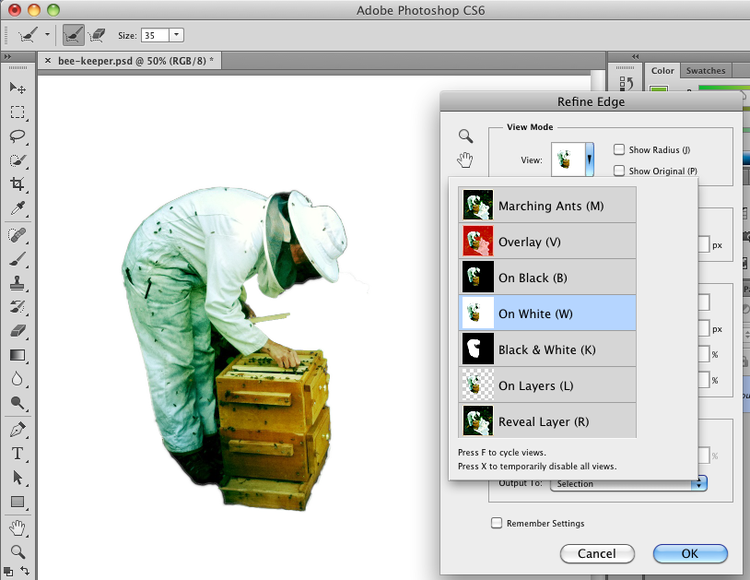The height and width of the screenshot is (580, 750).
Task: Switch to the Swatches panel tab
Action: [x=705, y=71]
